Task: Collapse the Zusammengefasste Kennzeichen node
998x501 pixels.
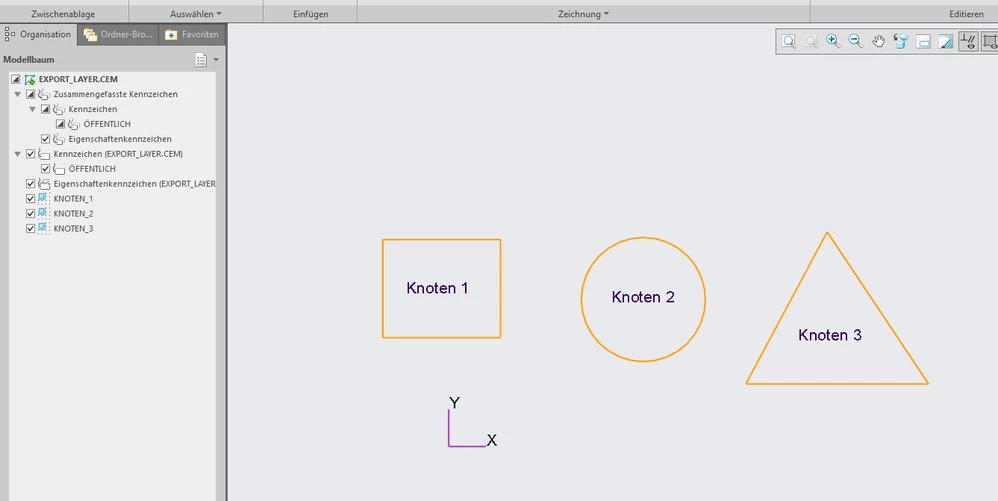Action: tap(18, 94)
